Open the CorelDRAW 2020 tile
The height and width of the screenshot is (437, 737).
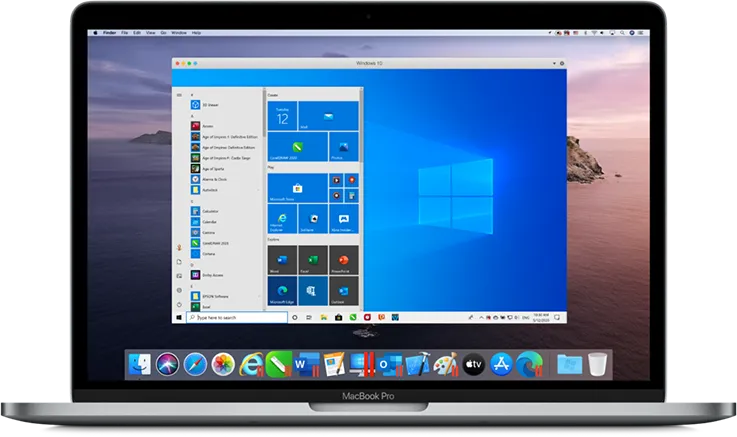298,147
